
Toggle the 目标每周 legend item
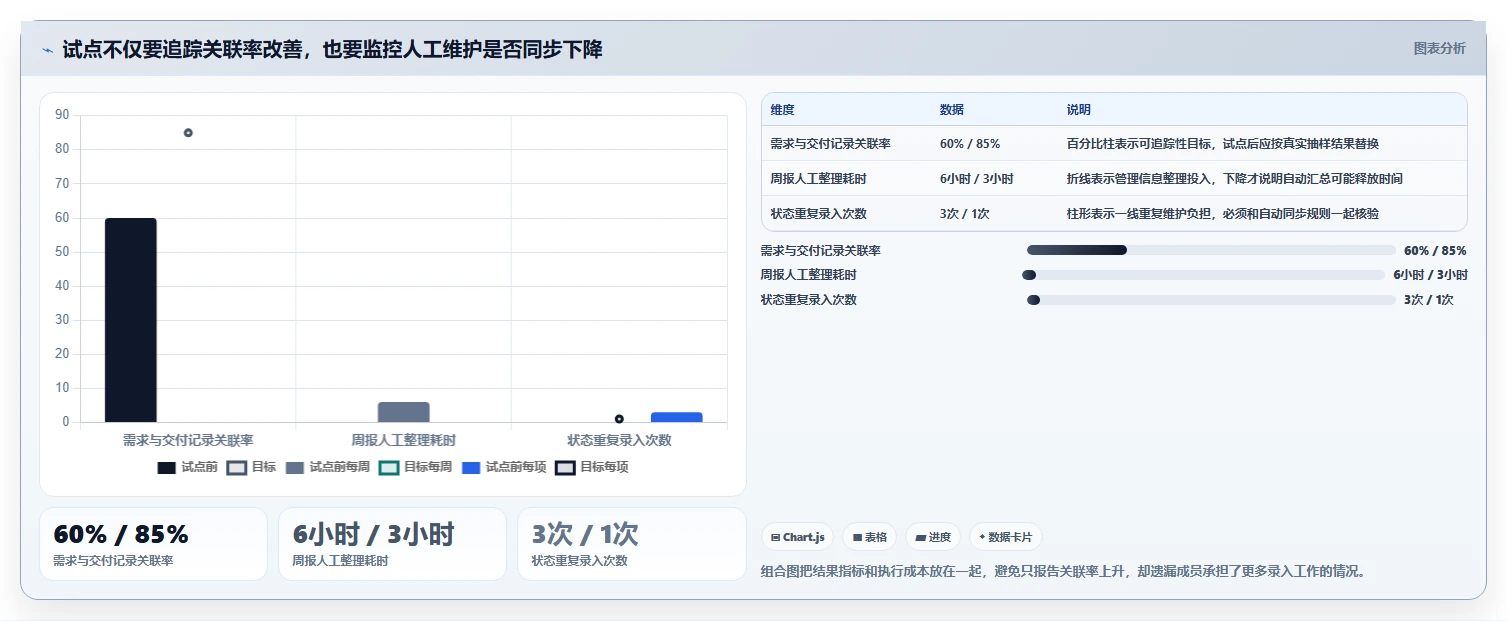click(x=415, y=467)
